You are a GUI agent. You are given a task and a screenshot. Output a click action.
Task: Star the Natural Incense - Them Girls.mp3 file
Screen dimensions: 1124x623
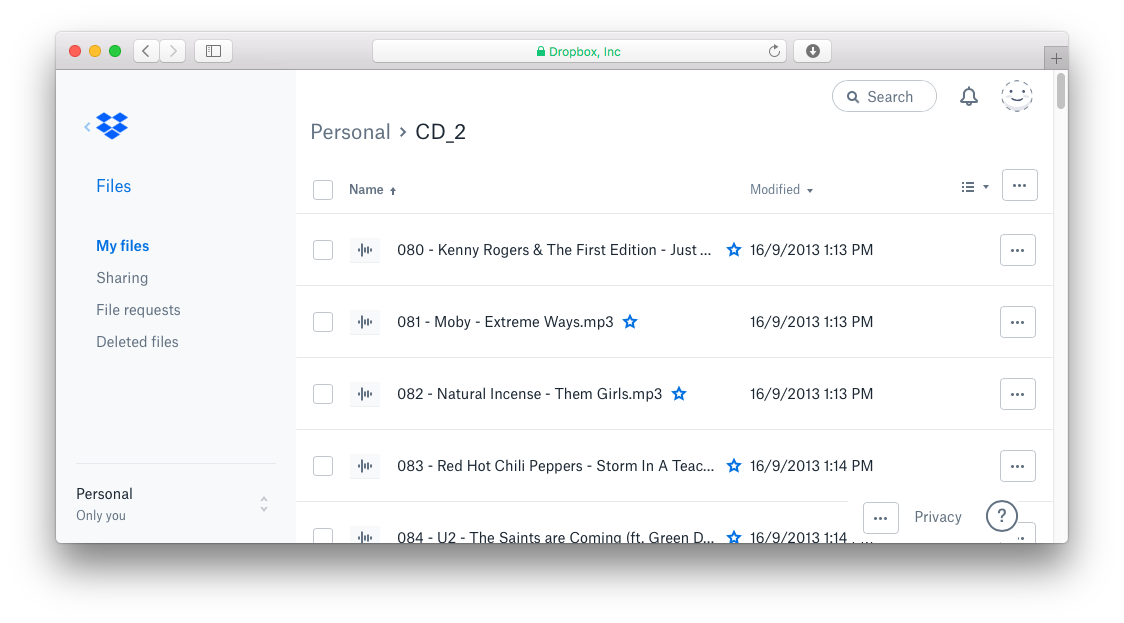[x=679, y=394]
